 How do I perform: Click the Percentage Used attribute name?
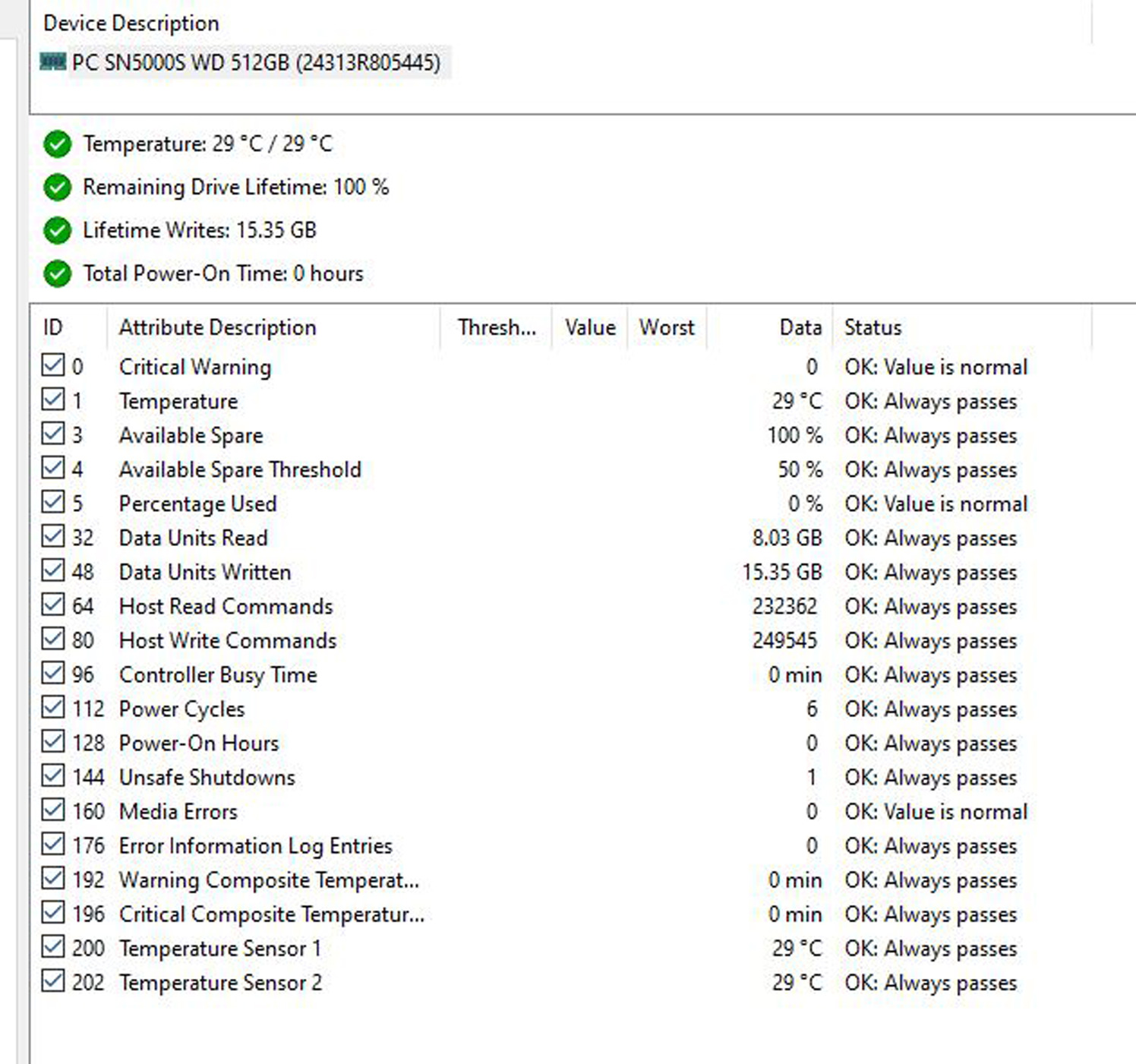coord(197,504)
